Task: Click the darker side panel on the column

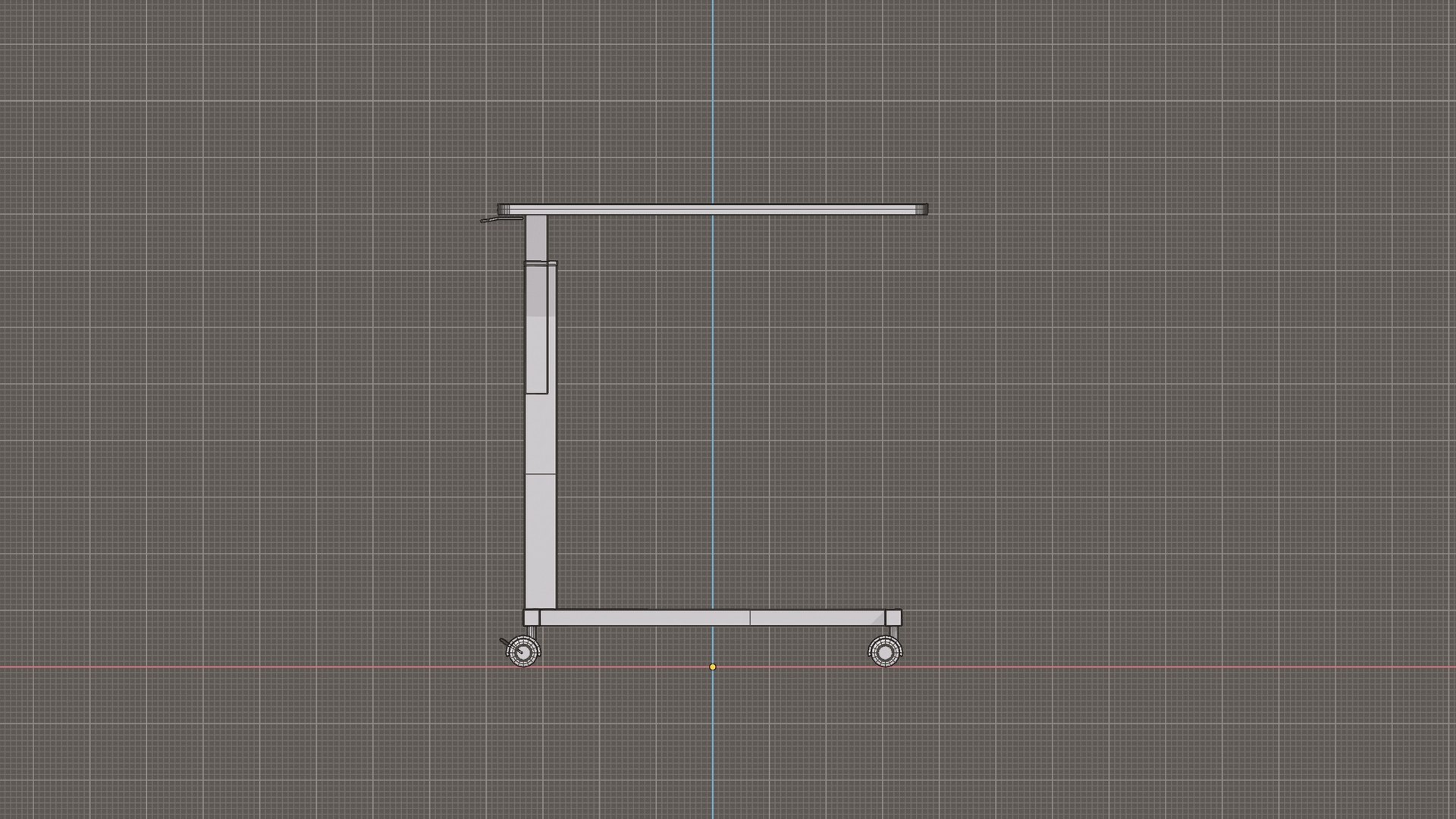Action: click(x=537, y=328)
